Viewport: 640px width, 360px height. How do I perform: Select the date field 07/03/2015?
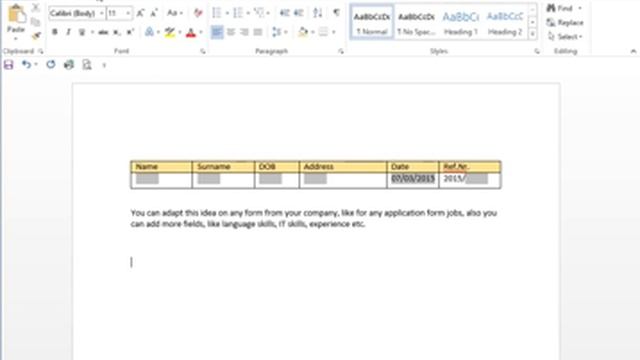pyautogui.click(x=413, y=179)
